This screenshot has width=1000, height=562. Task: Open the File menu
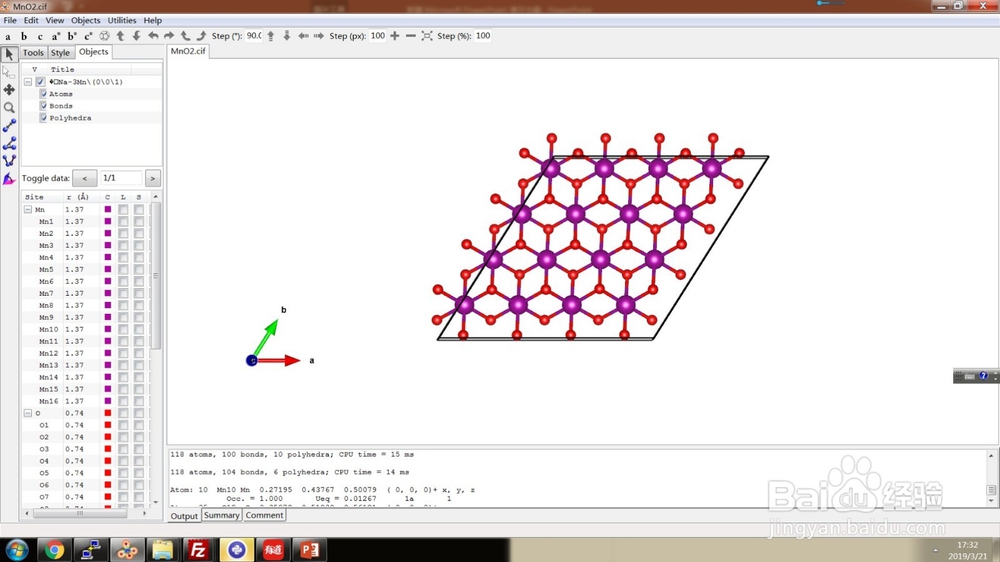click(10, 20)
